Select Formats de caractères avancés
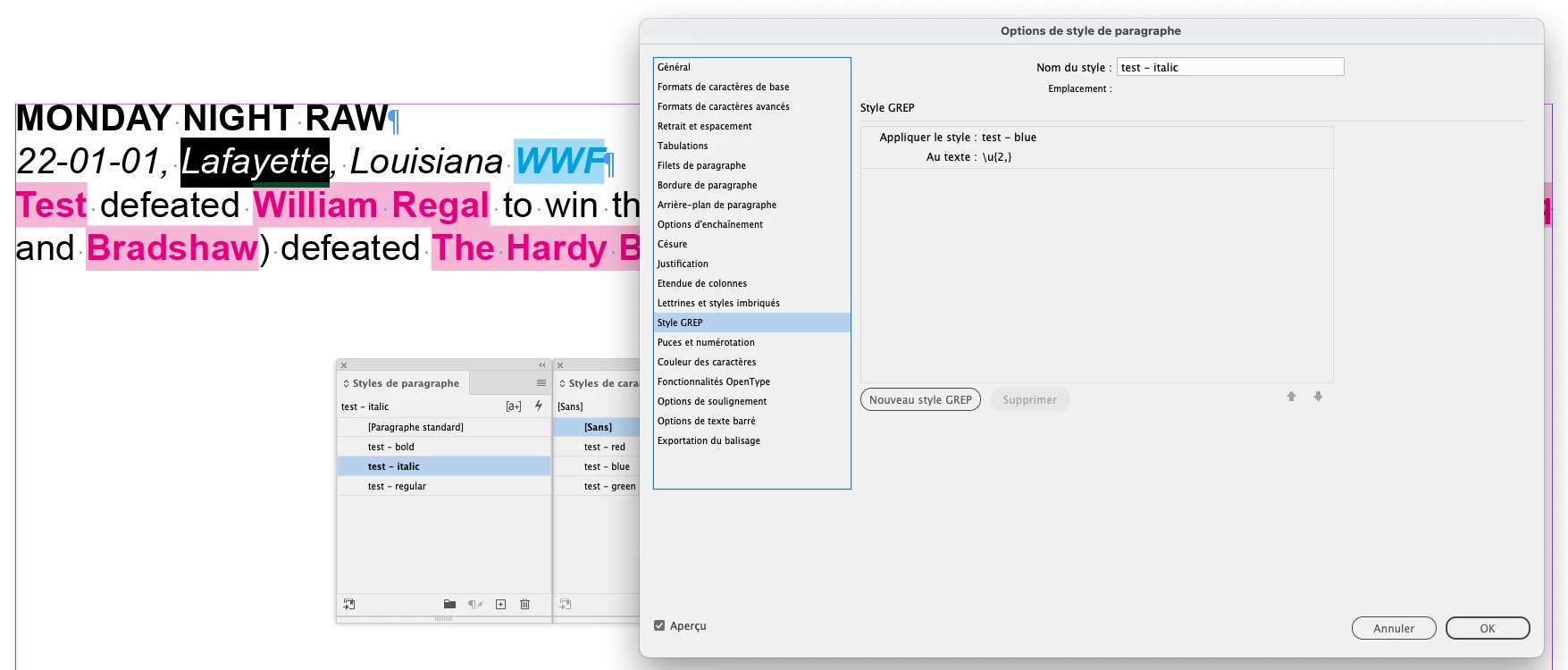 (x=752, y=106)
